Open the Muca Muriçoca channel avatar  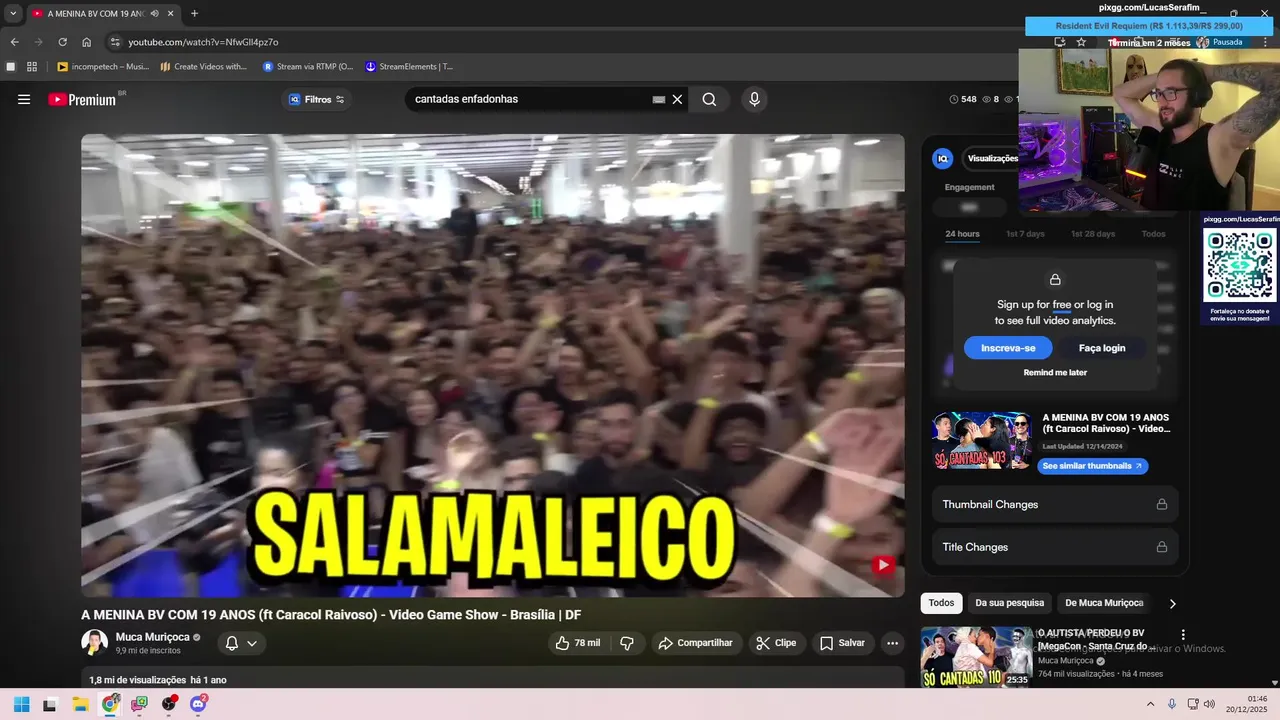click(94, 643)
